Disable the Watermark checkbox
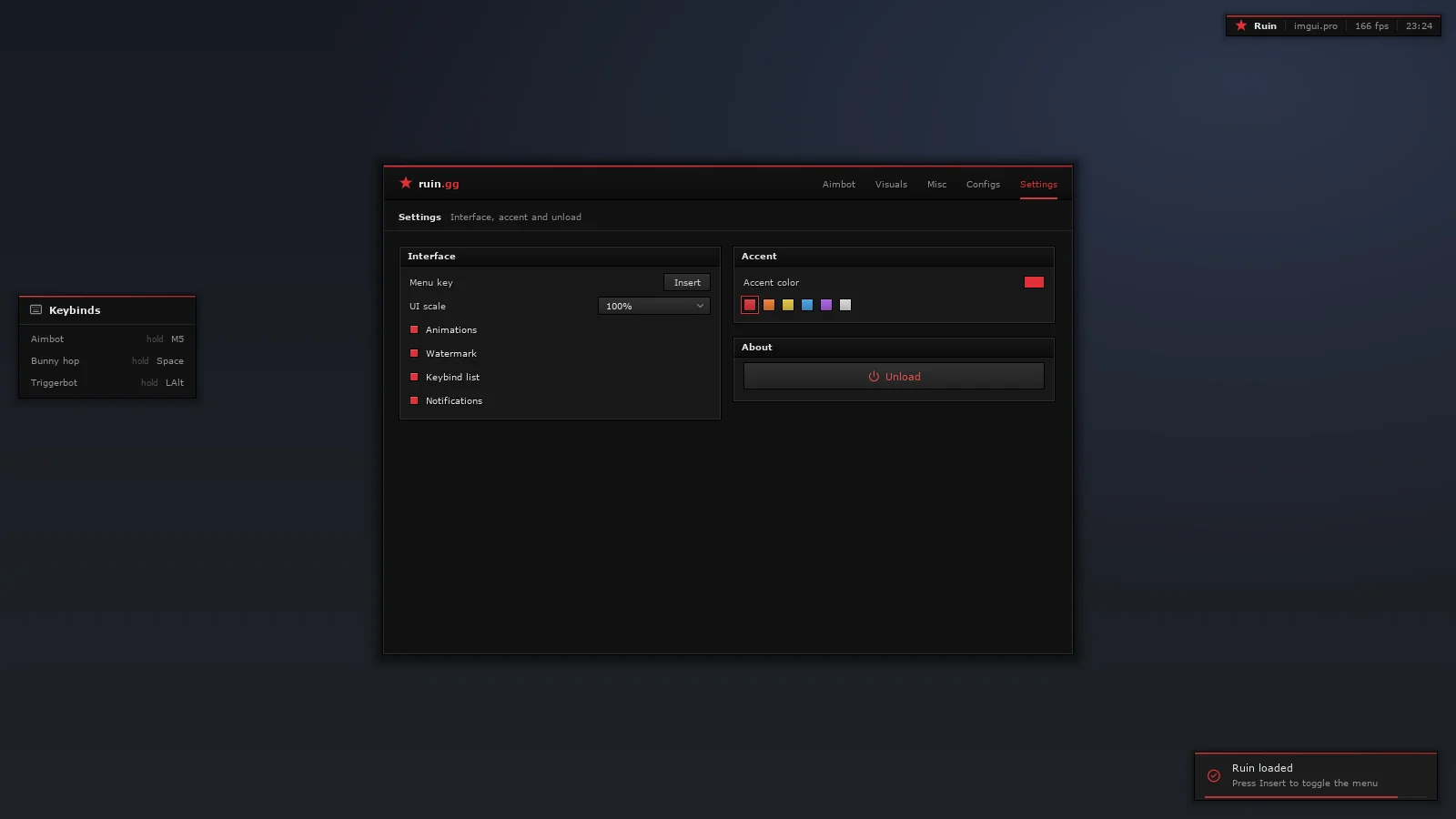The width and height of the screenshot is (1456, 819). coord(414,353)
